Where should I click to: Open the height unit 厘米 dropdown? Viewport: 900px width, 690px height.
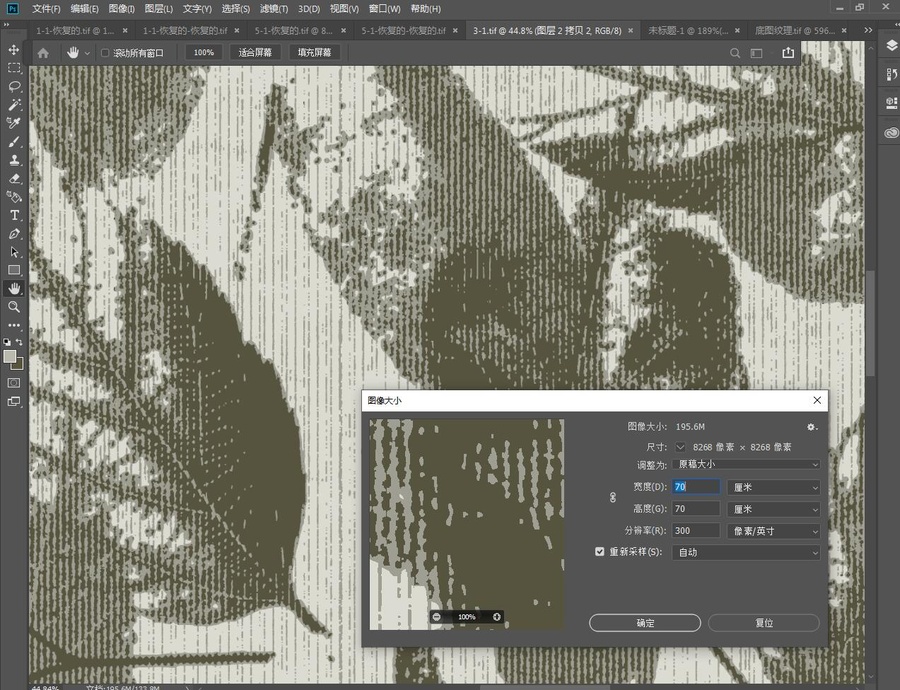(x=773, y=509)
